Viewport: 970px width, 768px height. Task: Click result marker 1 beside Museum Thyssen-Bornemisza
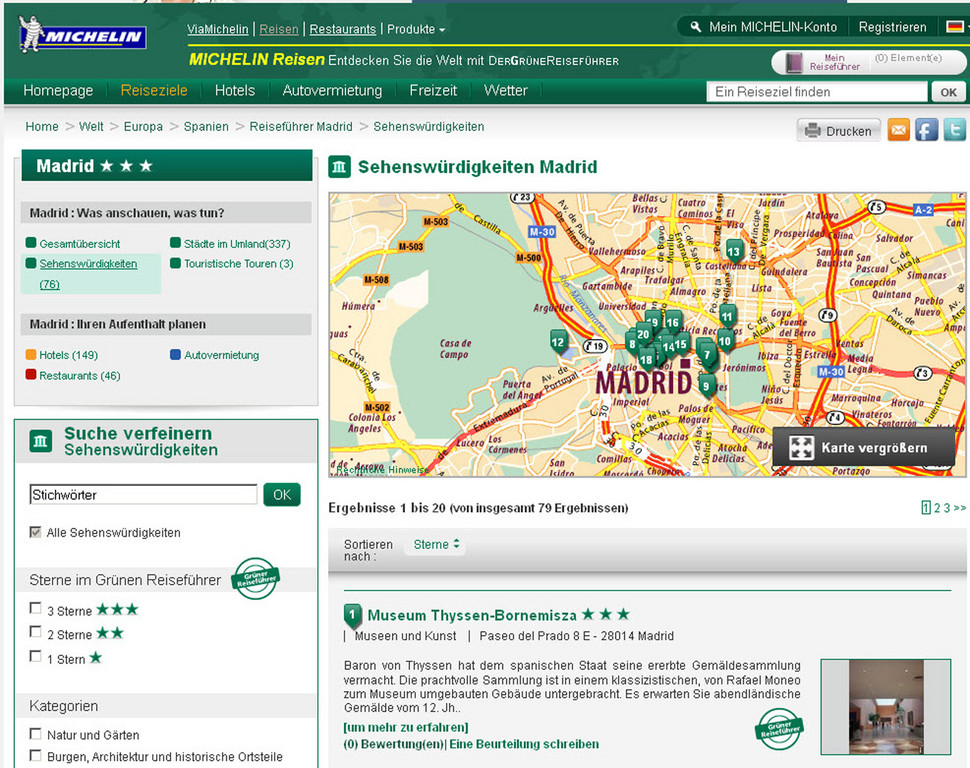click(352, 616)
